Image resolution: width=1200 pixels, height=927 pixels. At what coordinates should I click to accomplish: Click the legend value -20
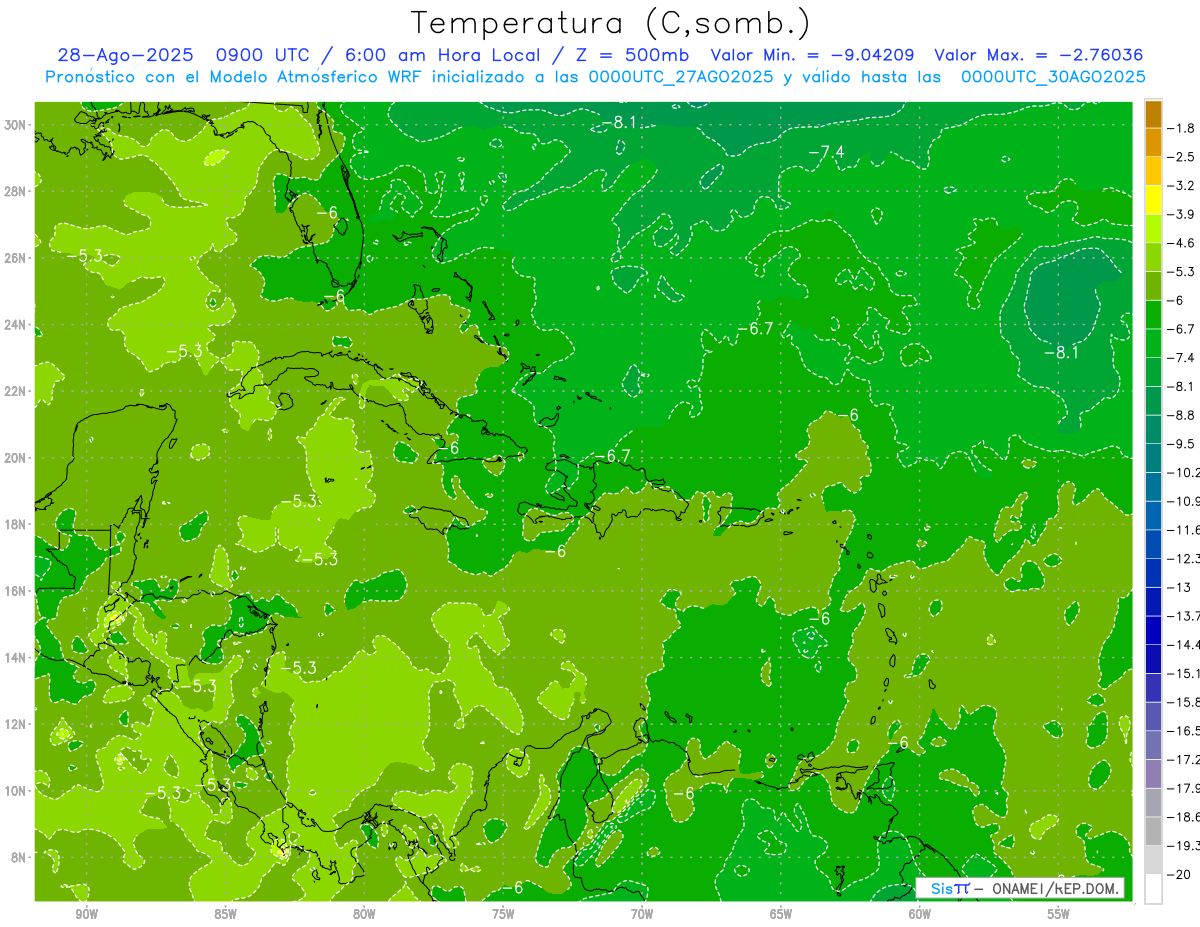tap(1177, 874)
